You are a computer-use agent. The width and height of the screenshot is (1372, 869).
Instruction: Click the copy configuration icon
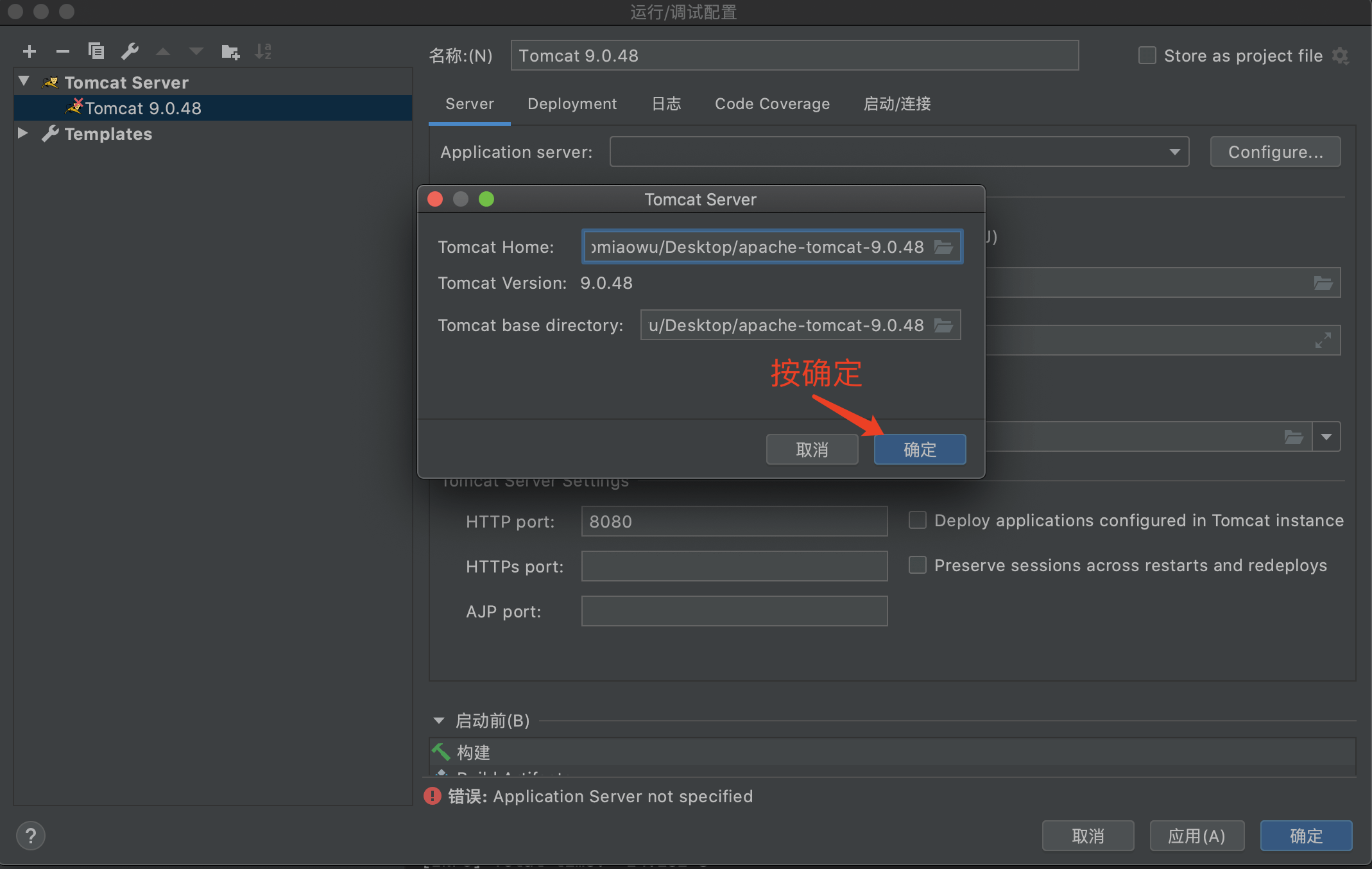tap(96, 51)
